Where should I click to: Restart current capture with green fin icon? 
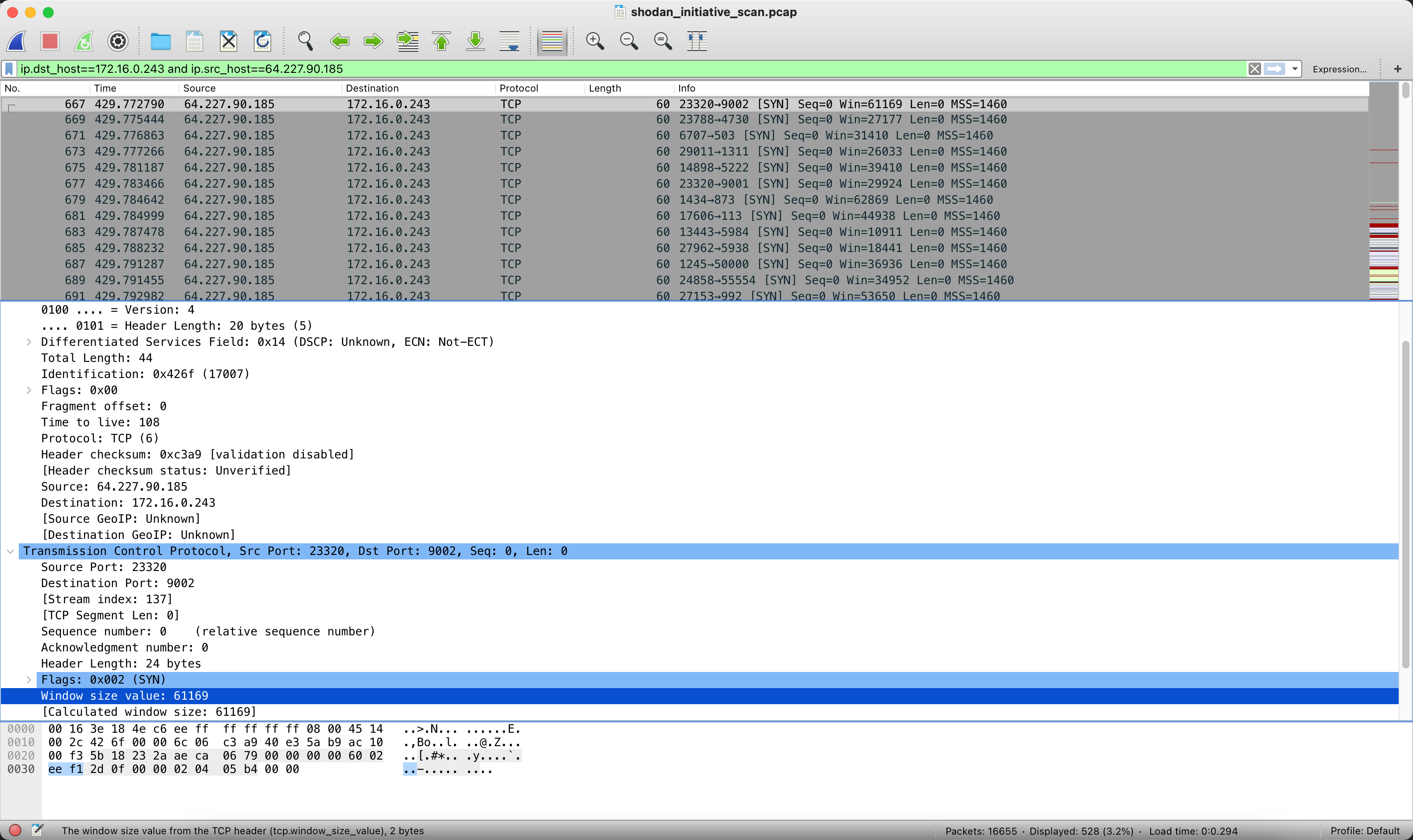pos(84,41)
